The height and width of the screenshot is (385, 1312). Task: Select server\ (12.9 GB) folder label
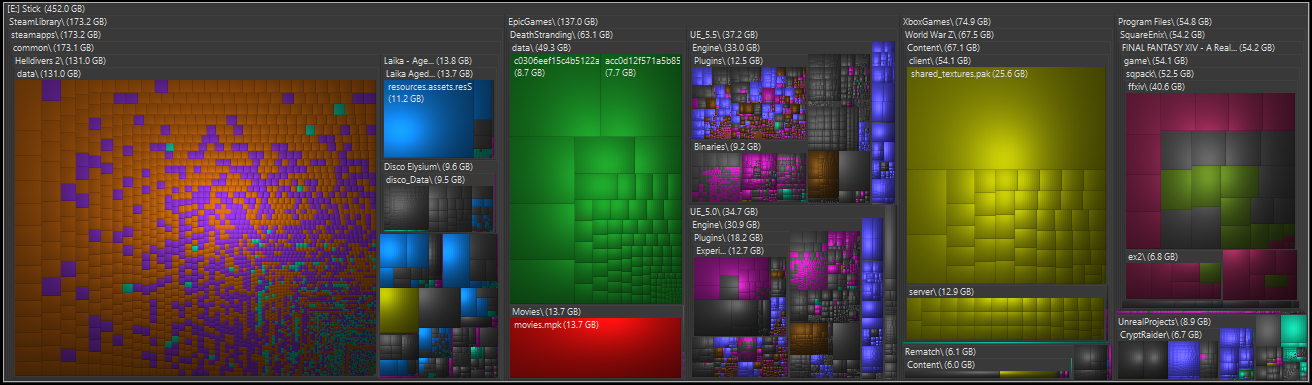pyautogui.click(x=941, y=291)
